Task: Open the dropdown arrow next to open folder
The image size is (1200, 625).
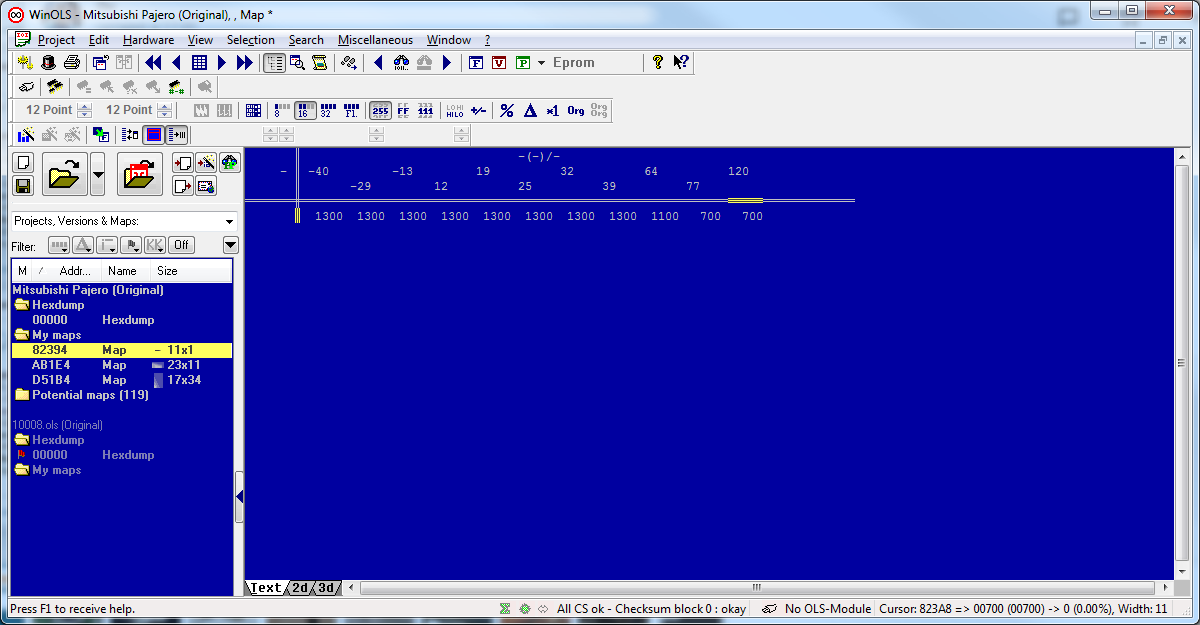Action: (97, 174)
